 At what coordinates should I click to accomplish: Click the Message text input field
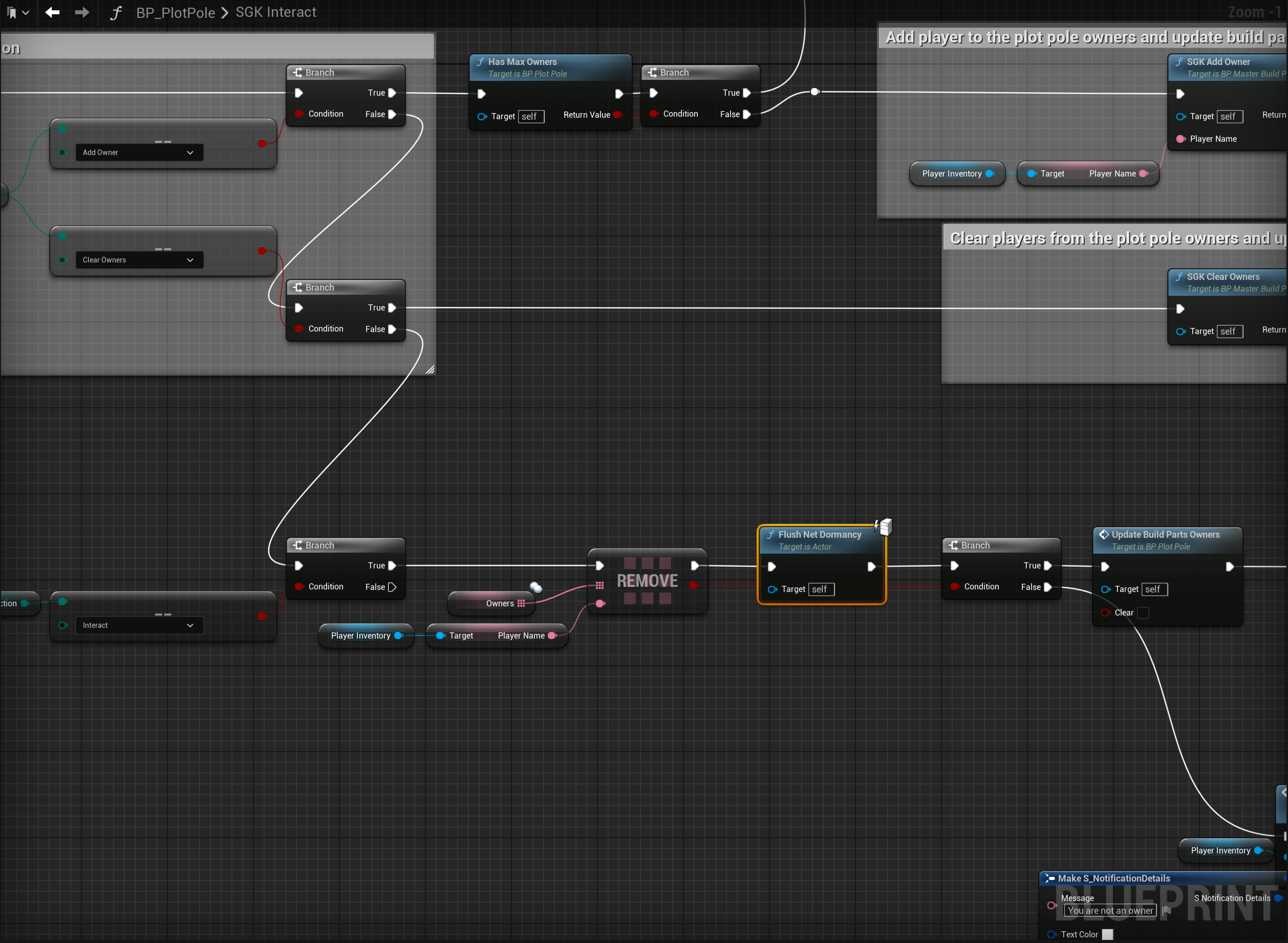coord(1110,910)
